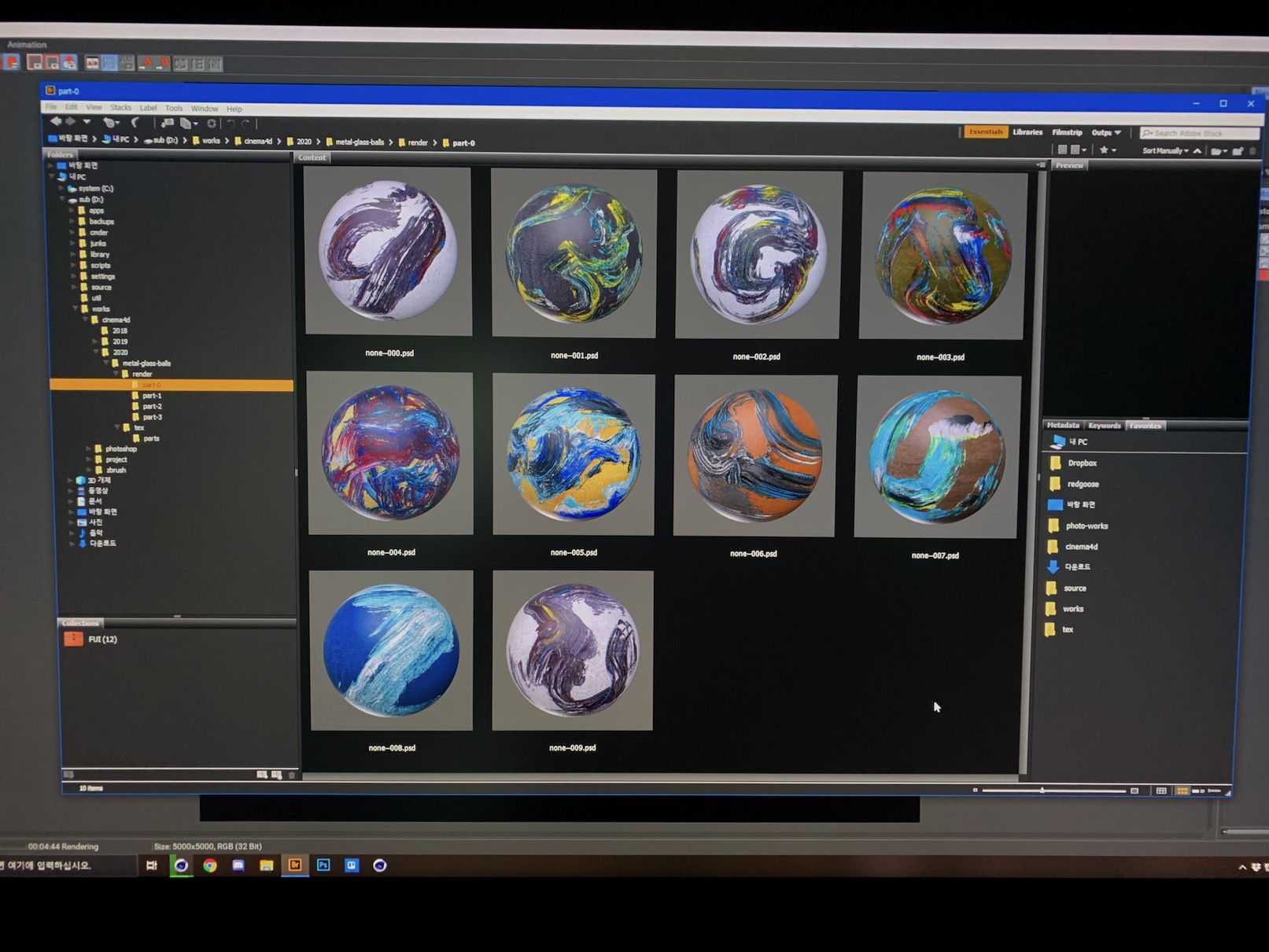Viewport: 1269px width, 952px height.
Task: Click the Get Photos from Camera icon
Action: pyautogui.click(x=167, y=123)
